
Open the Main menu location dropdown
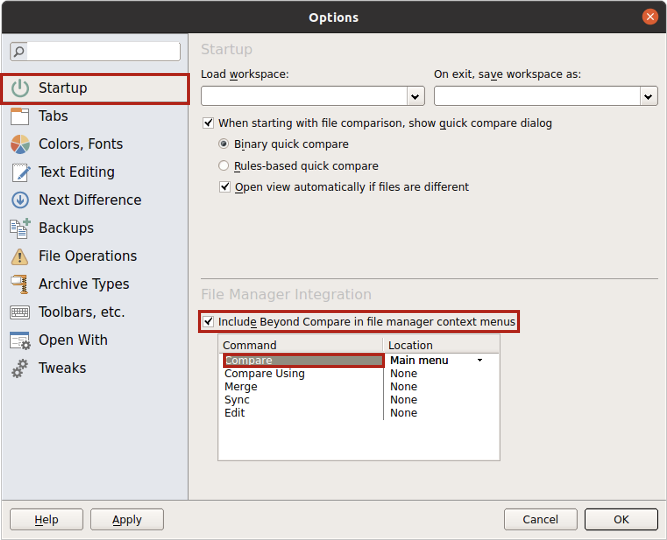(480, 360)
